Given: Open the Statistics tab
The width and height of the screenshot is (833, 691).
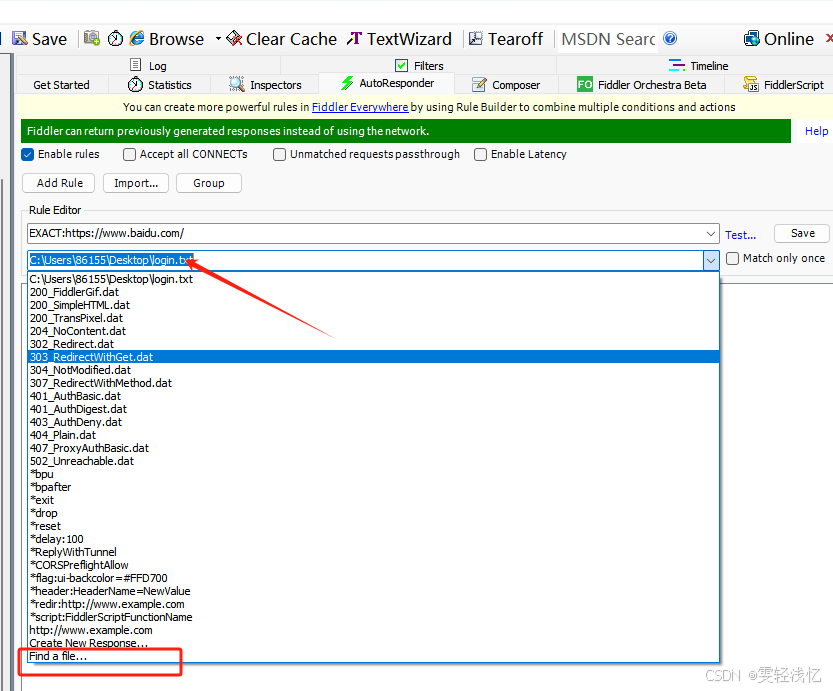Looking at the screenshot, I should pos(159,85).
